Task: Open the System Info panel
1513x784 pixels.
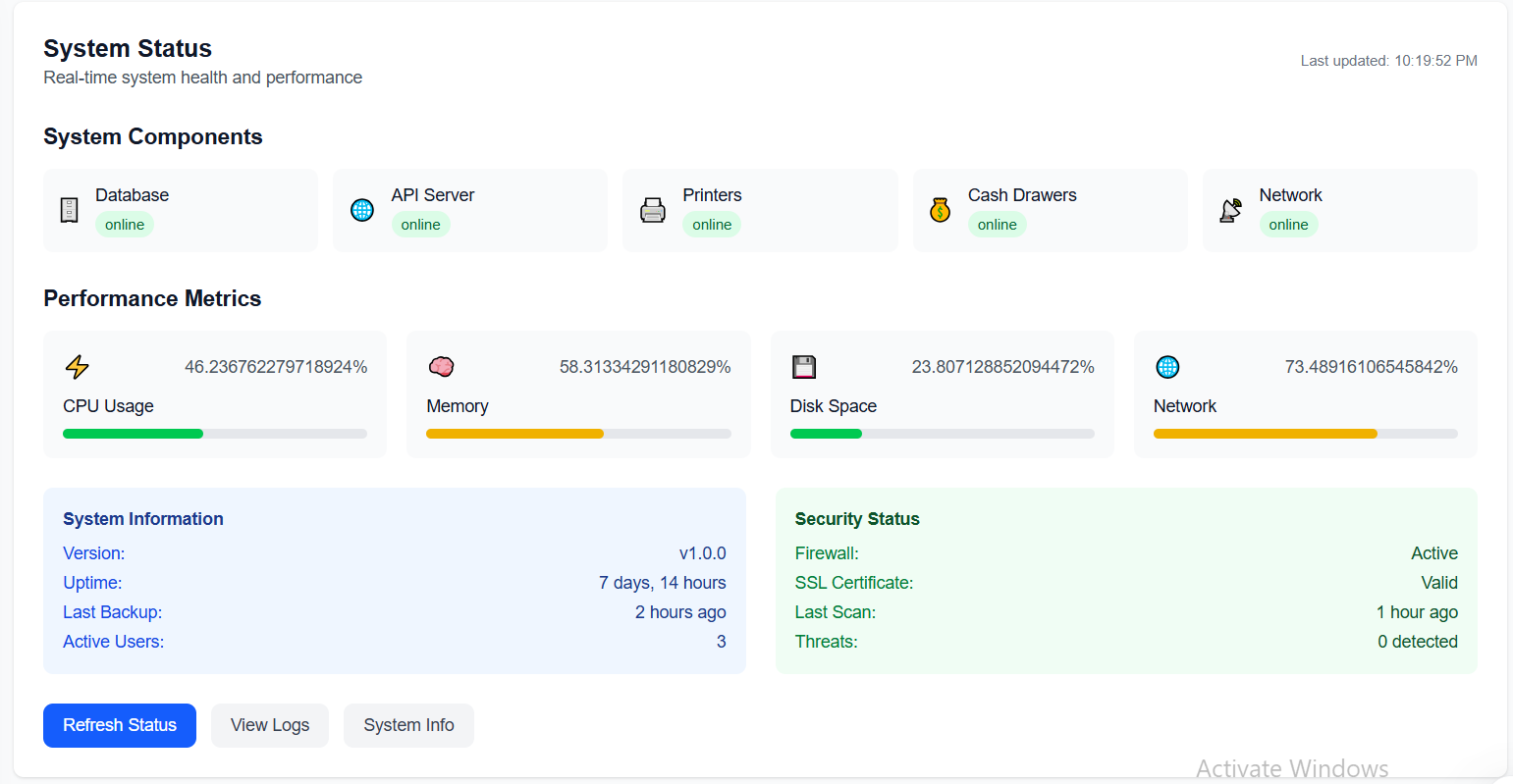Action: [x=408, y=725]
